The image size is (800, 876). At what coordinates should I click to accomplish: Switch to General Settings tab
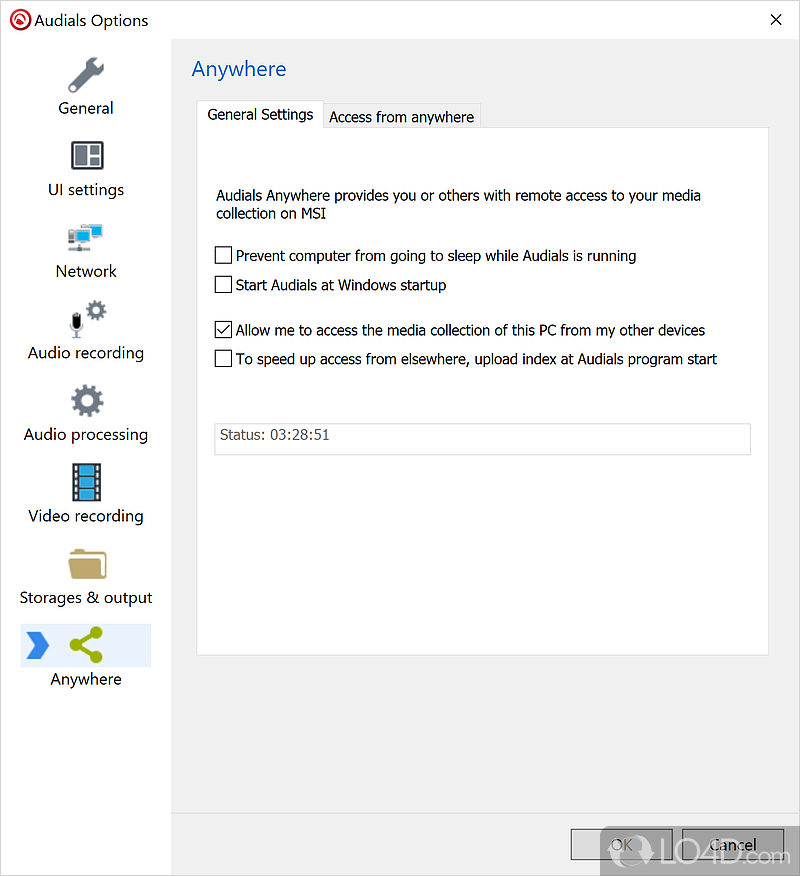(260, 115)
